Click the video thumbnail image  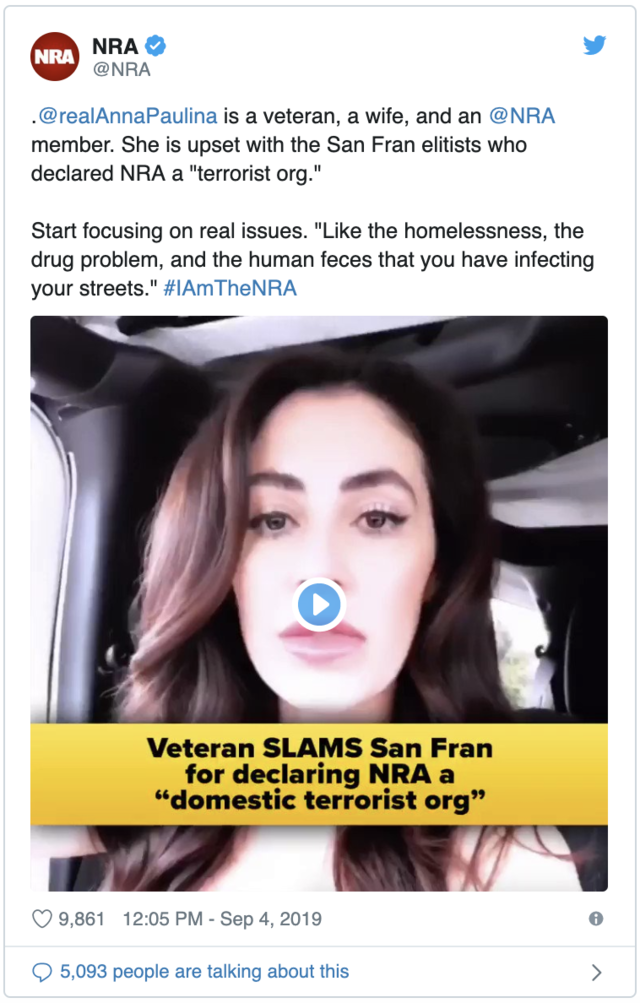(x=319, y=603)
